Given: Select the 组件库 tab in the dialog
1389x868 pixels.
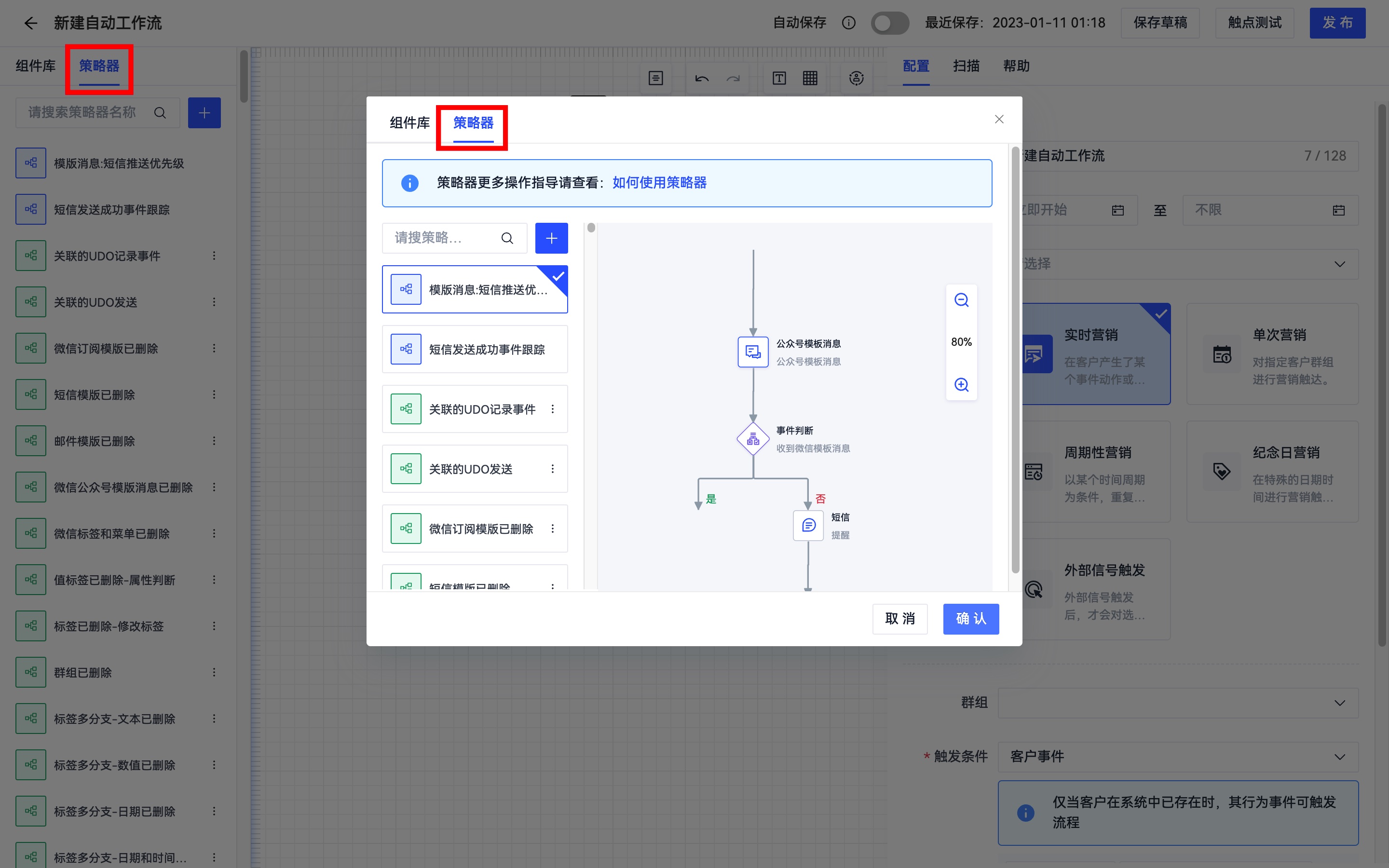Looking at the screenshot, I should pyautogui.click(x=410, y=123).
